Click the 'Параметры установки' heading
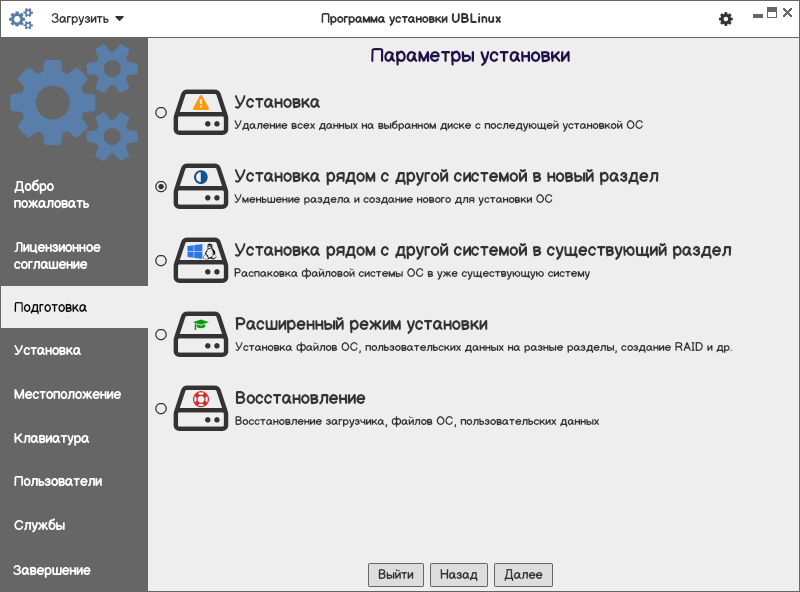 [x=470, y=55]
